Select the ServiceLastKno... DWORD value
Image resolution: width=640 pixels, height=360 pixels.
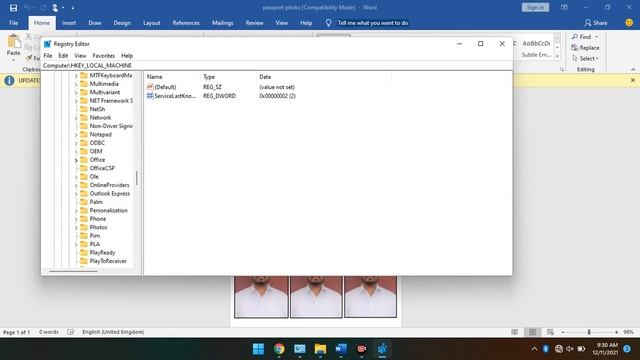(171, 96)
